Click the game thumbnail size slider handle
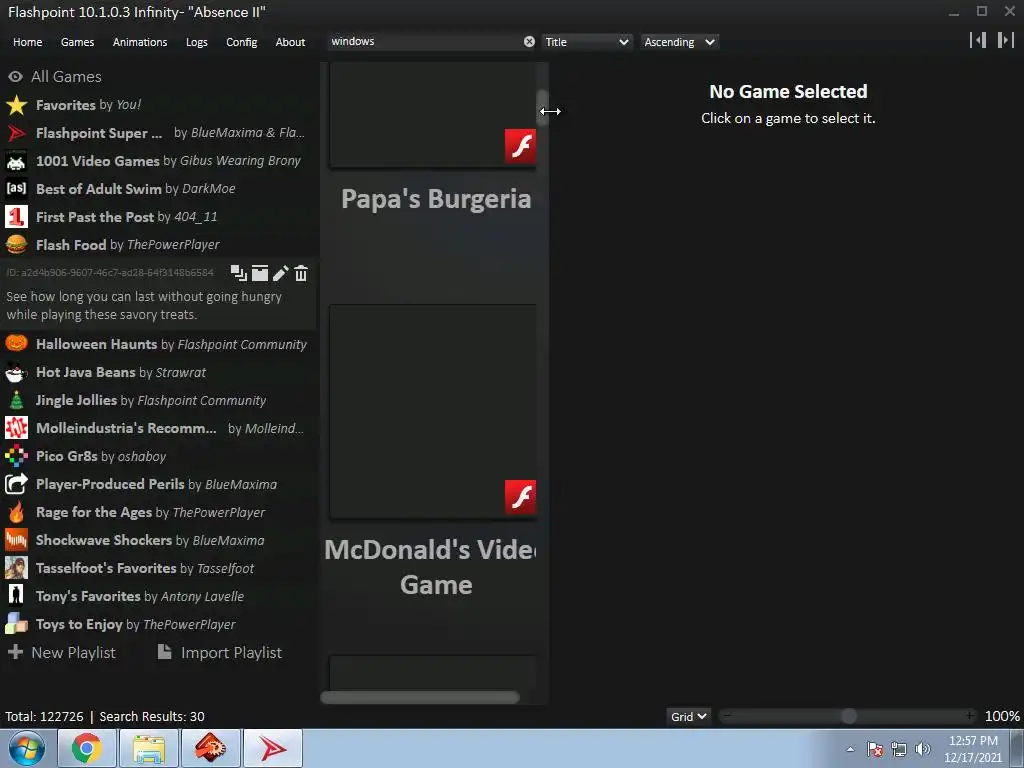This screenshot has width=1024, height=768. pos(848,716)
